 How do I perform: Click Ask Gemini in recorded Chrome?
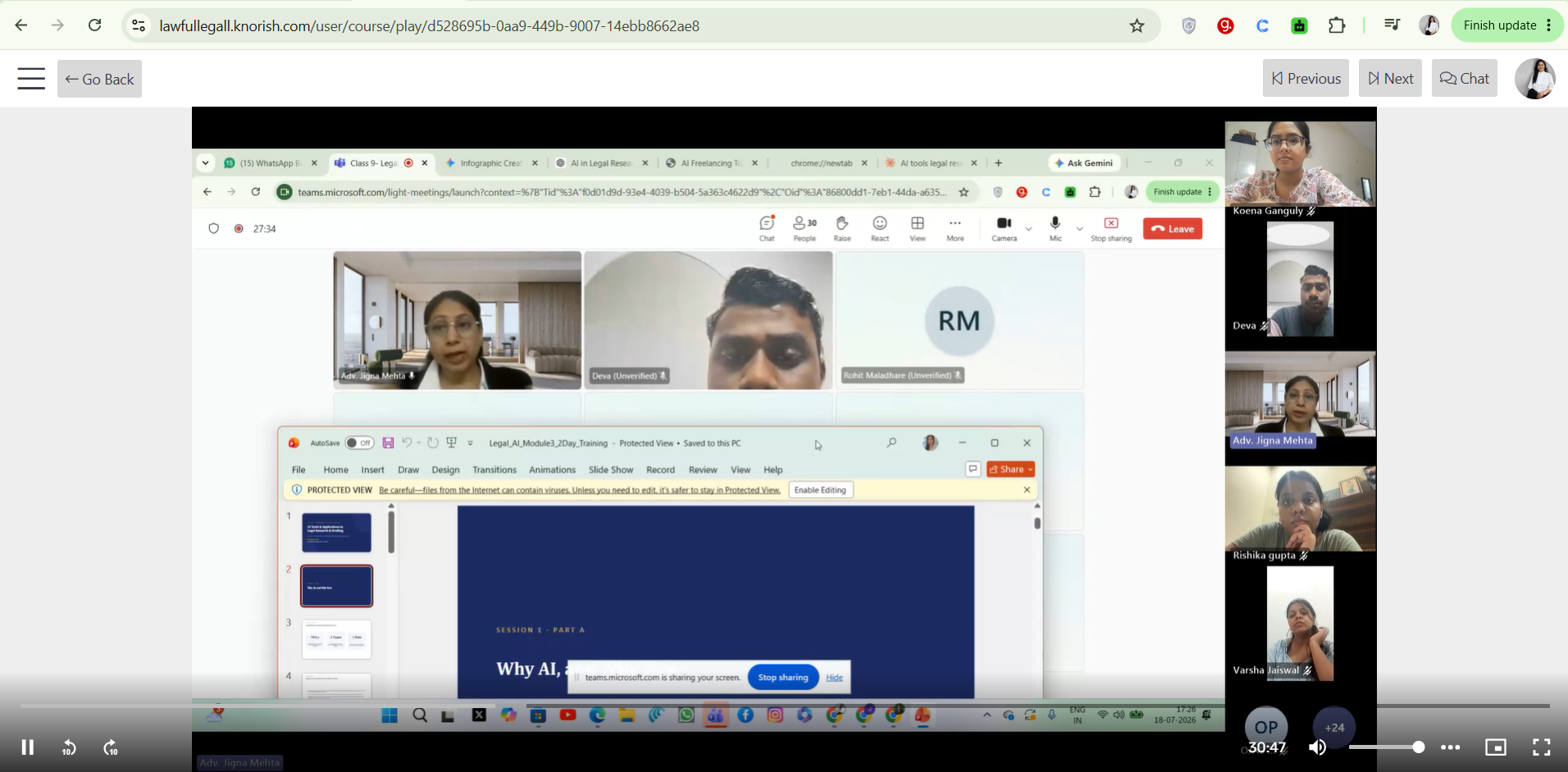pos(1086,163)
